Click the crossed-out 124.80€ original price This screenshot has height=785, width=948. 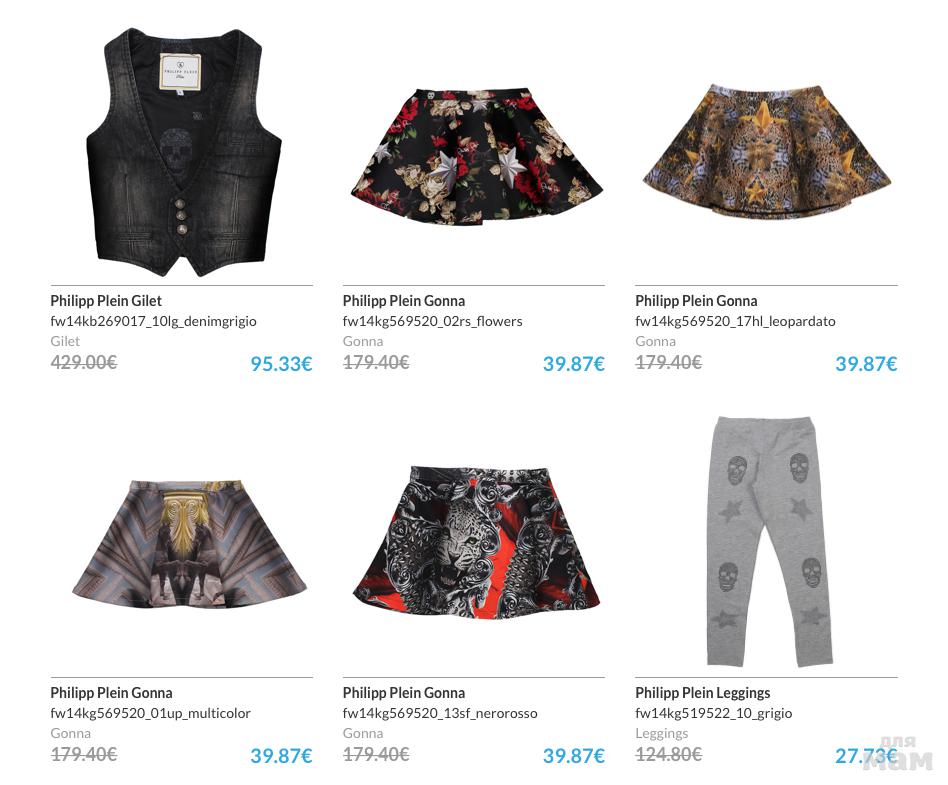point(668,754)
